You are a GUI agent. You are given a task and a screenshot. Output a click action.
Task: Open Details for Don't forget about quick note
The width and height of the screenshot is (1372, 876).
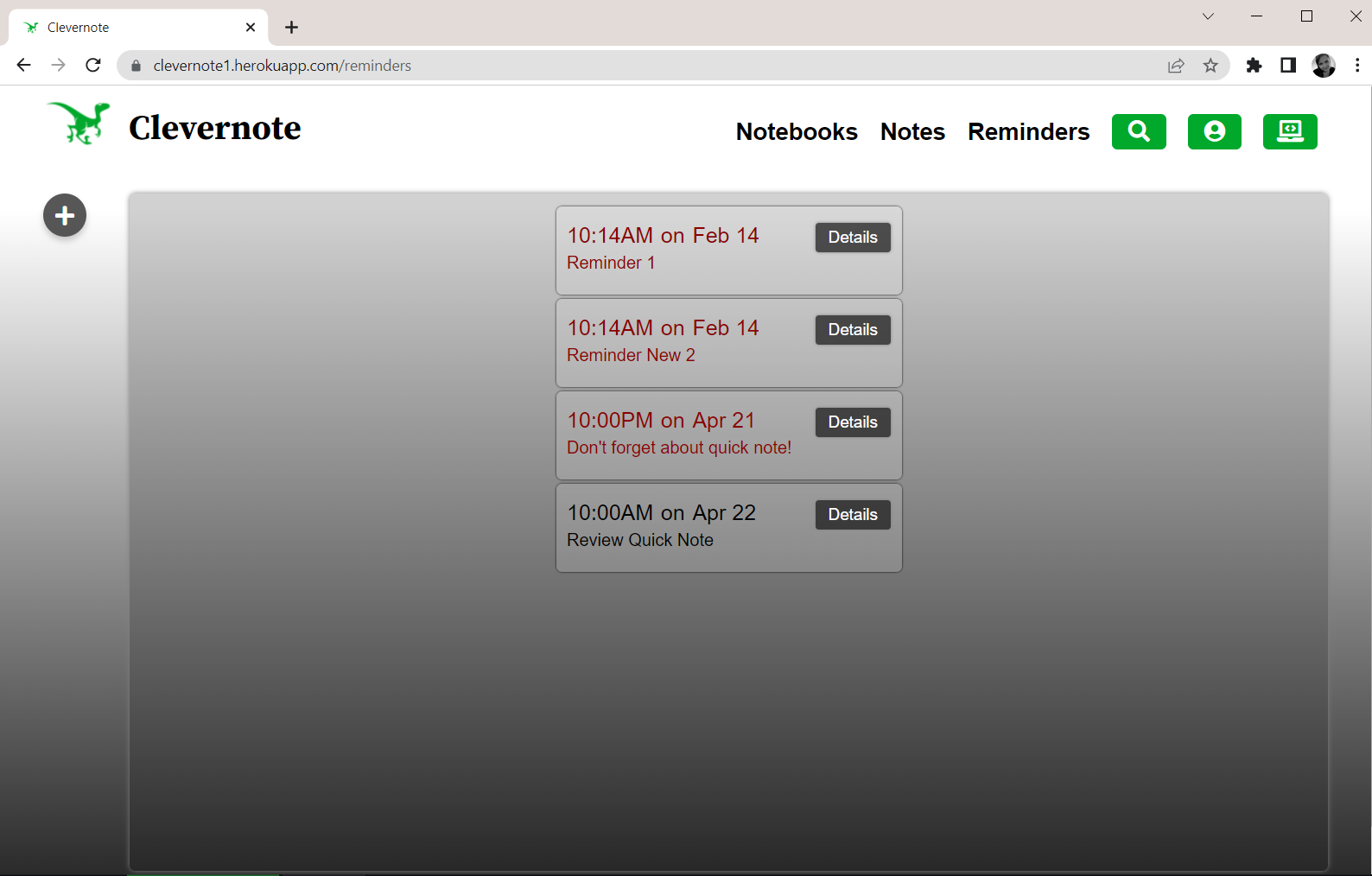tap(853, 422)
